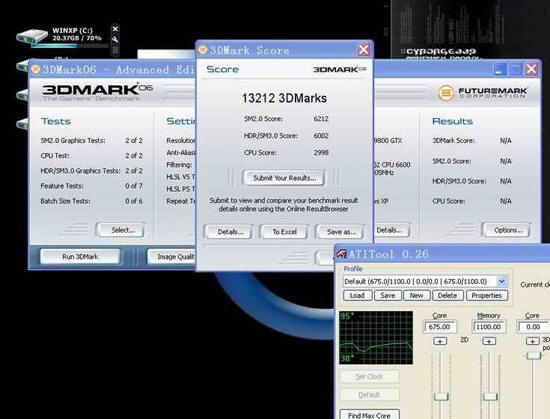Click the plus button under 2D Core 675.00
The width and height of the screenshot is (550, 419).
pyautogui.click(x=440, y=341)
